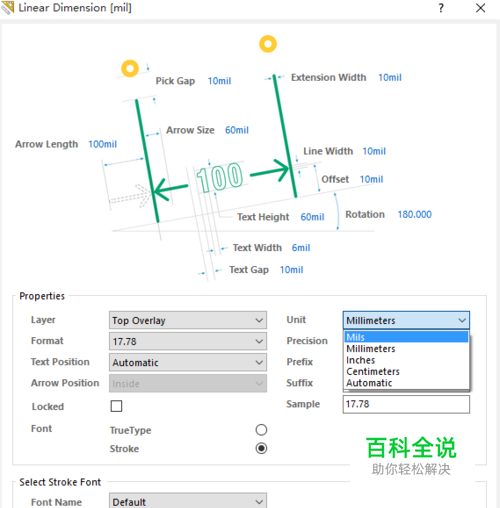Select Mils in the Unit list

point(406,337)
